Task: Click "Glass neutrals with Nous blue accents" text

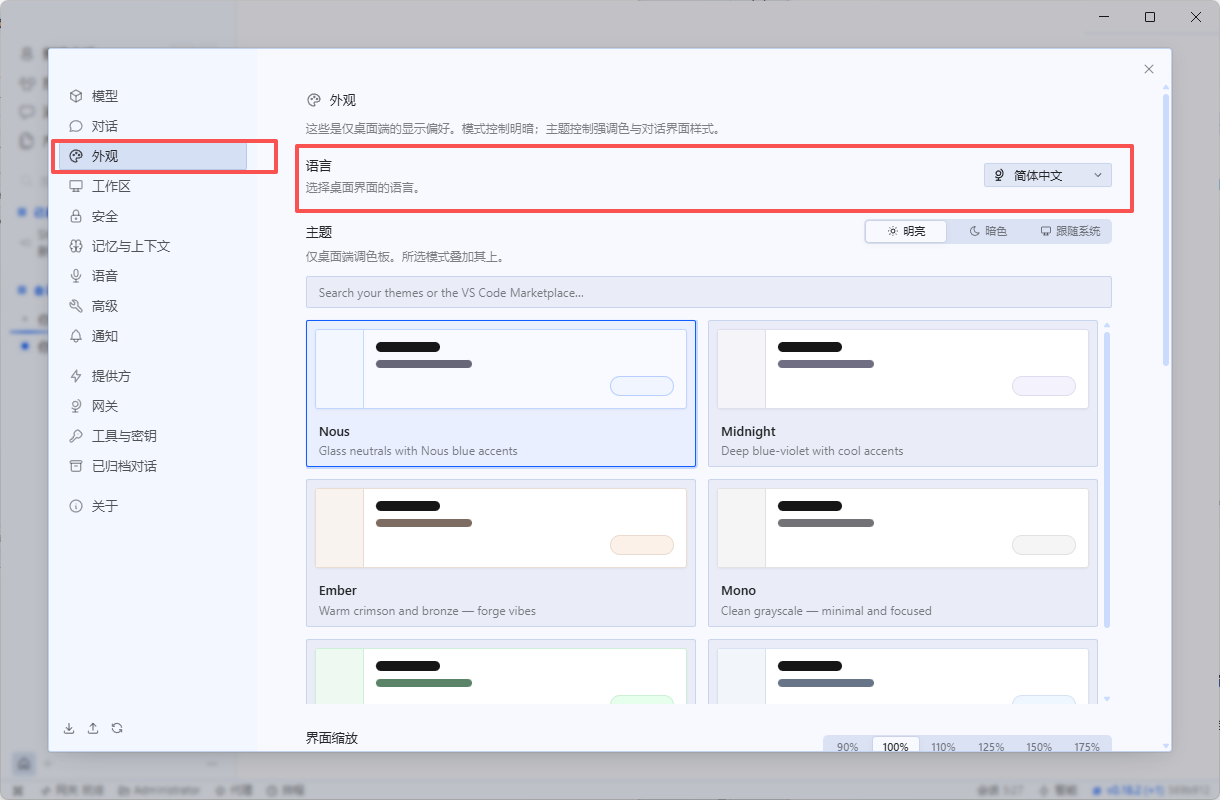Action: [x=418, y=451]
